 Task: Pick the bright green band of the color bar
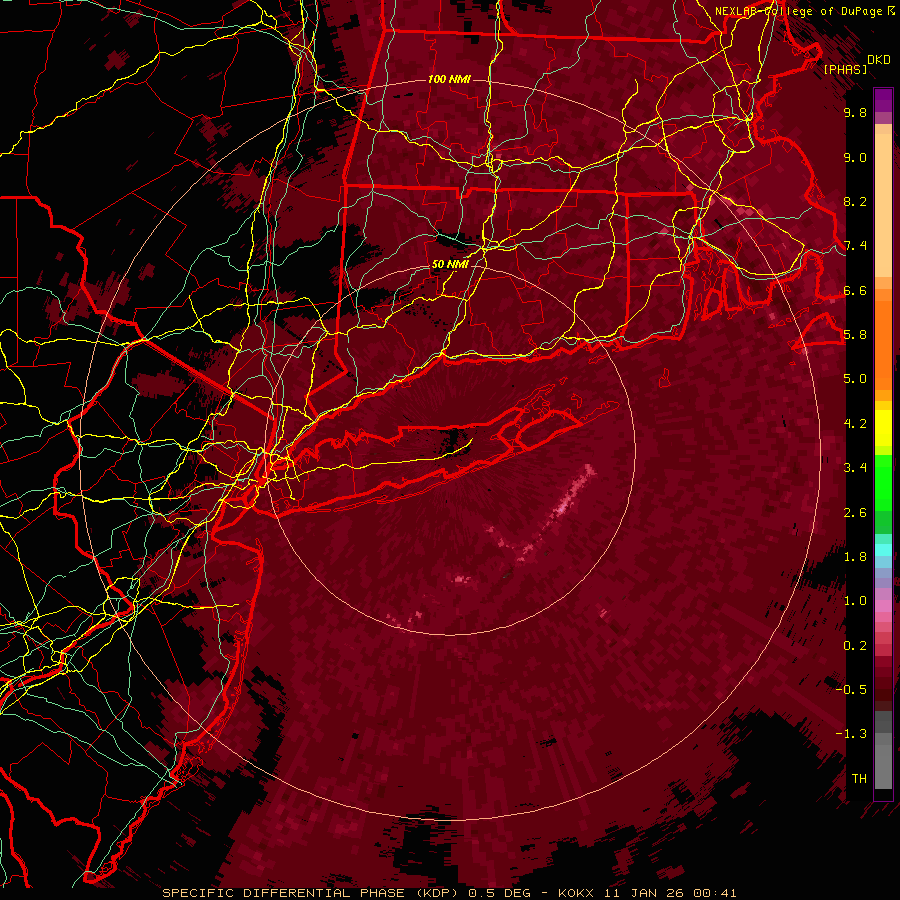click(883, 482)
